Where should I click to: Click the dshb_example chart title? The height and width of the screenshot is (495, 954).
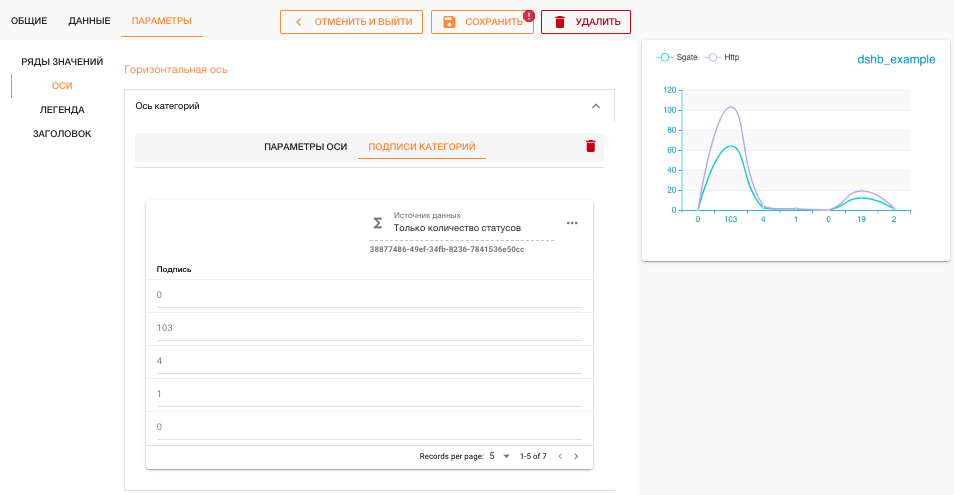[x=896, y=60]
